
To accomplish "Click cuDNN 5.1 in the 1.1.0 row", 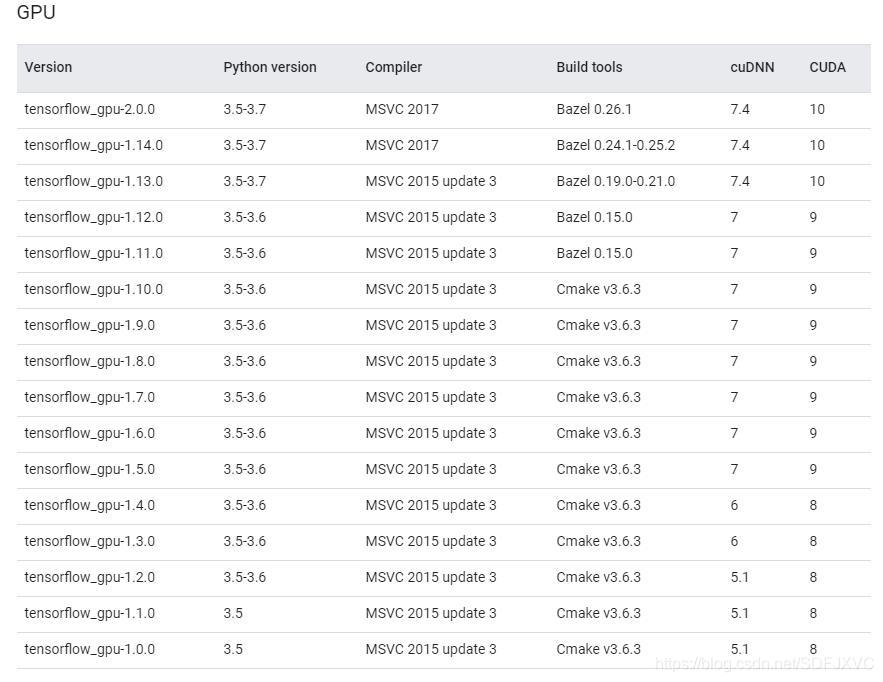I will [739, 614].
